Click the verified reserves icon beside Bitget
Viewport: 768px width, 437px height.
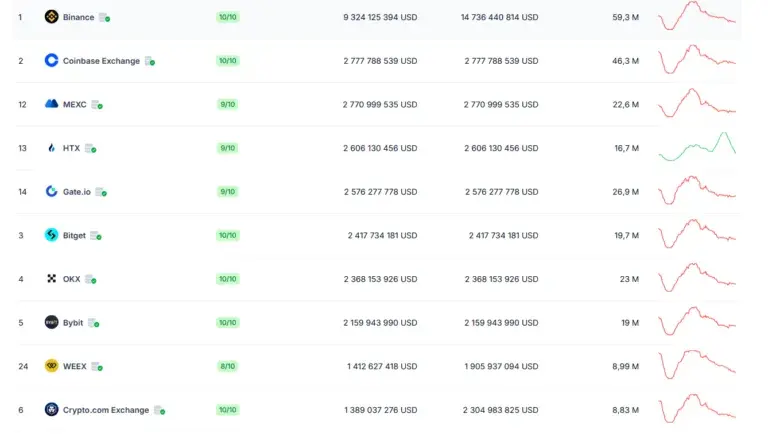click(x=96, y=236)
